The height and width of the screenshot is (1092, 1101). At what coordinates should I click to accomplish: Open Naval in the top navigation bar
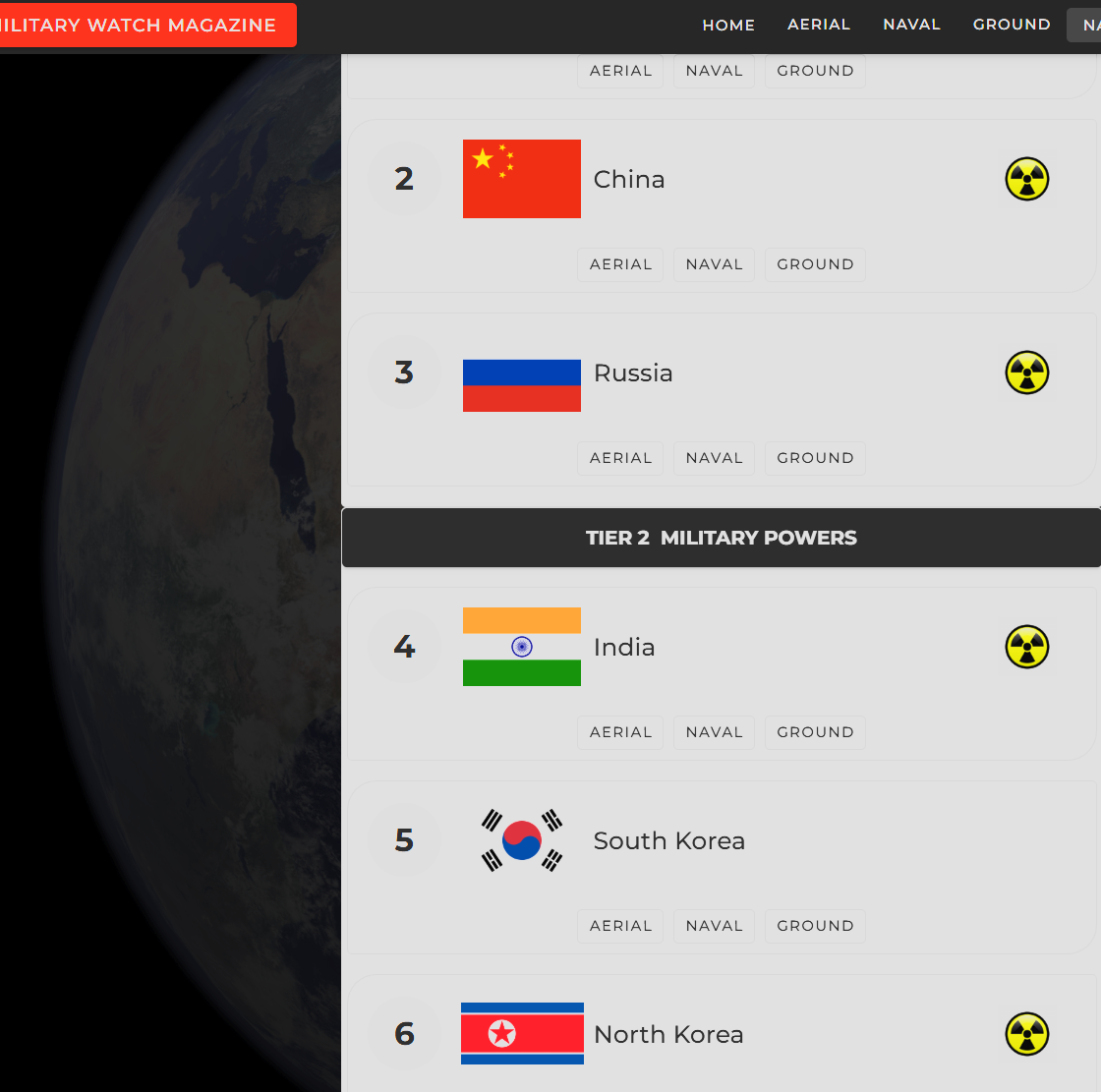(x=911, y=25)
